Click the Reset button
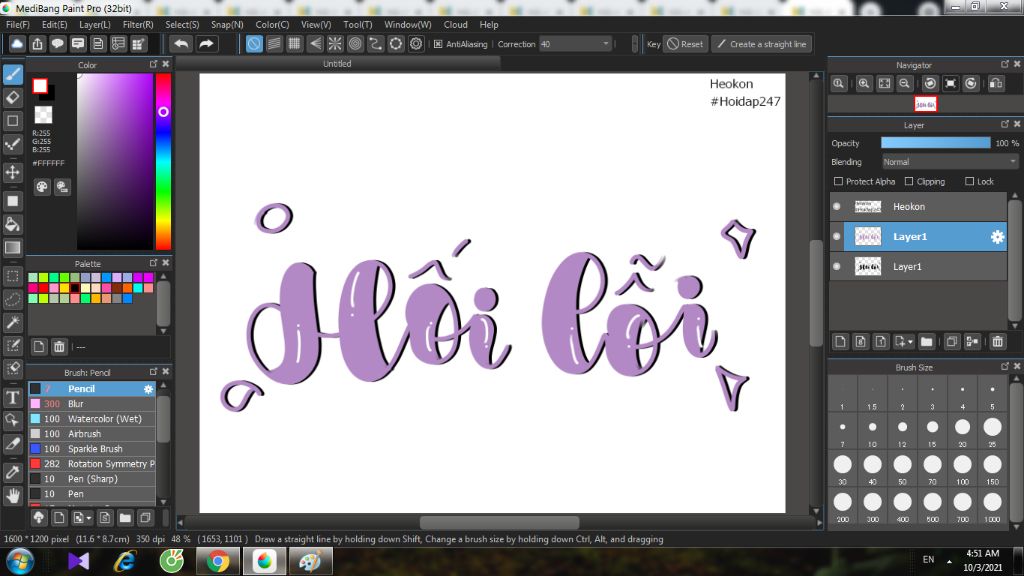 685,44
